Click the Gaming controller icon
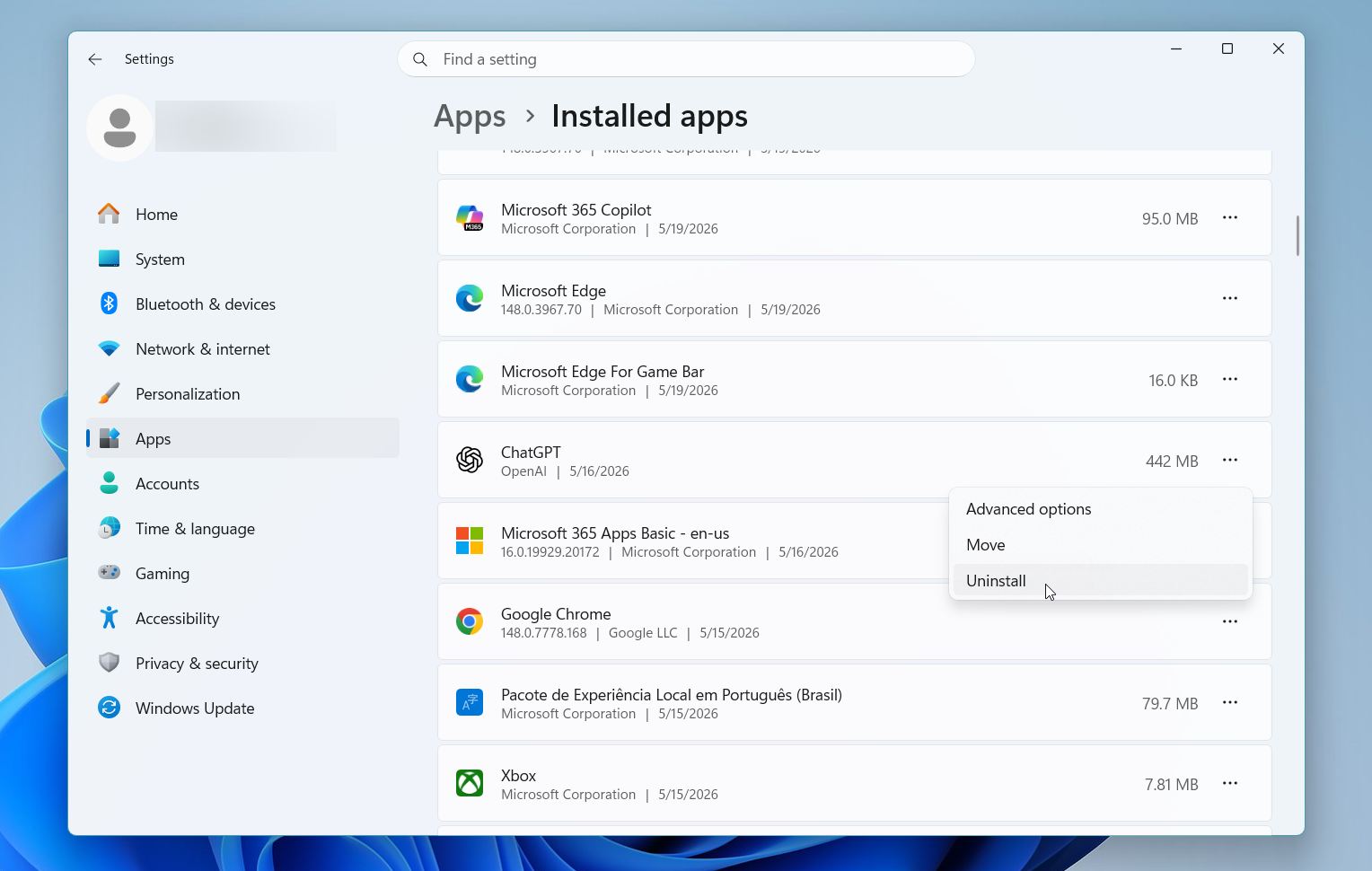1372x871 pixels. (x=109, y=573)
